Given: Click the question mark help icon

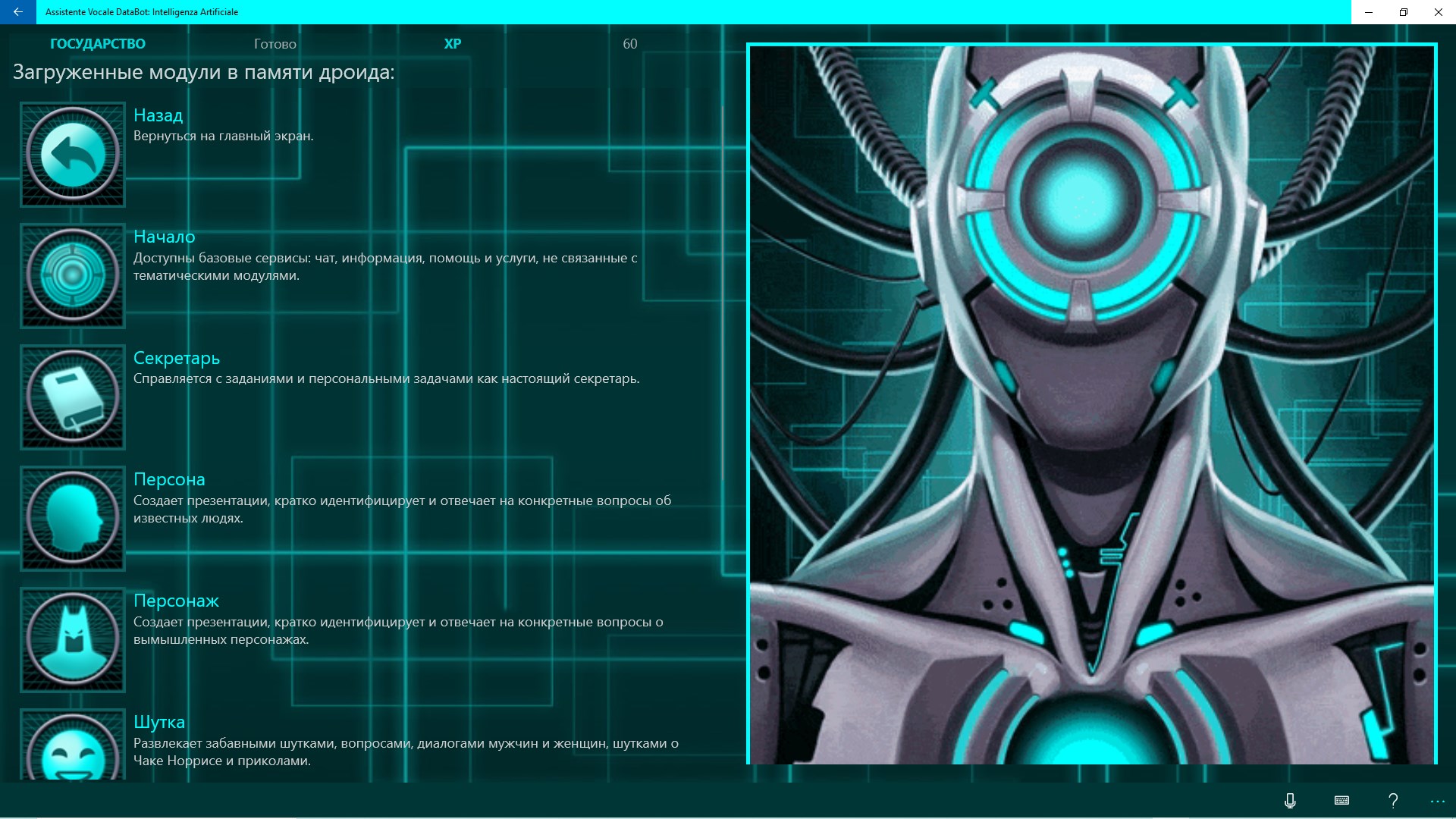Looking at the screenshot, I should coord(1393,800).
